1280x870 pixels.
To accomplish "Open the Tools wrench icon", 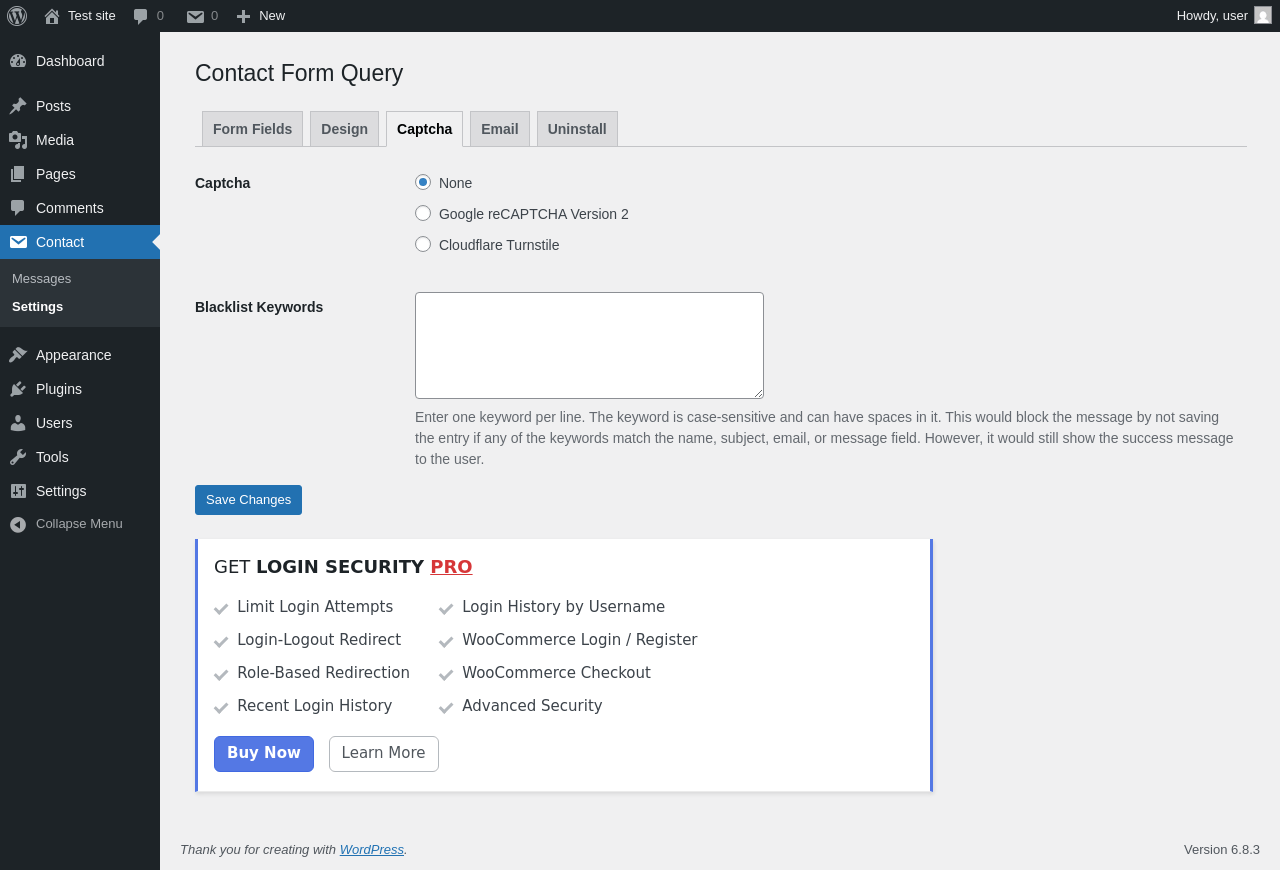I will pyautogui.click(x=18, y=457).
